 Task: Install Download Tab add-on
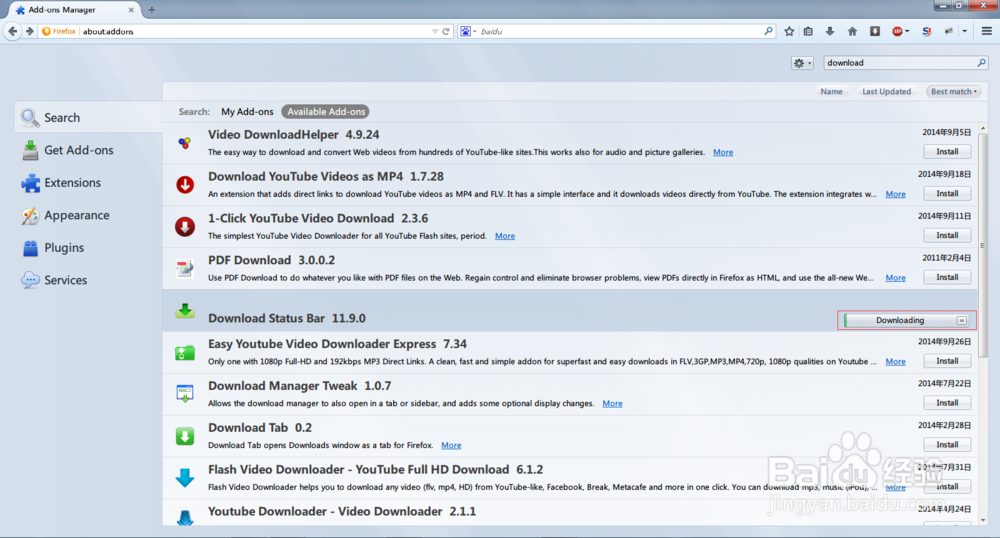pyautogui.click(x=947, y=444)
